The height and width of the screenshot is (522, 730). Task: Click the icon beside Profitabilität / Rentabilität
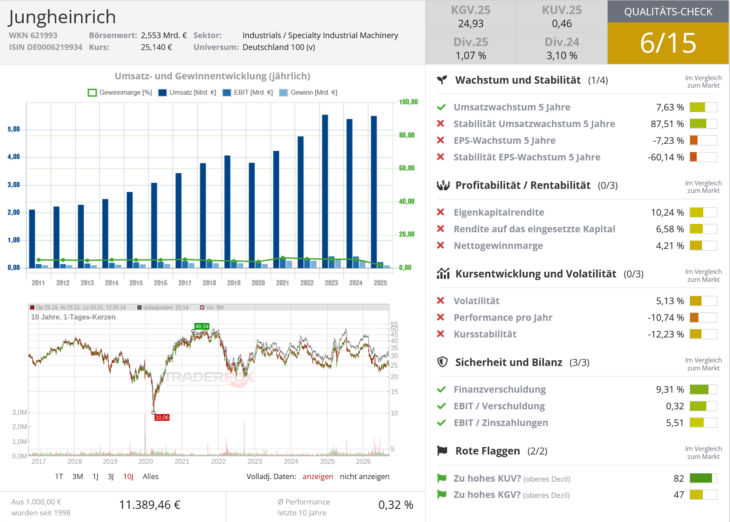click(443, 185)
